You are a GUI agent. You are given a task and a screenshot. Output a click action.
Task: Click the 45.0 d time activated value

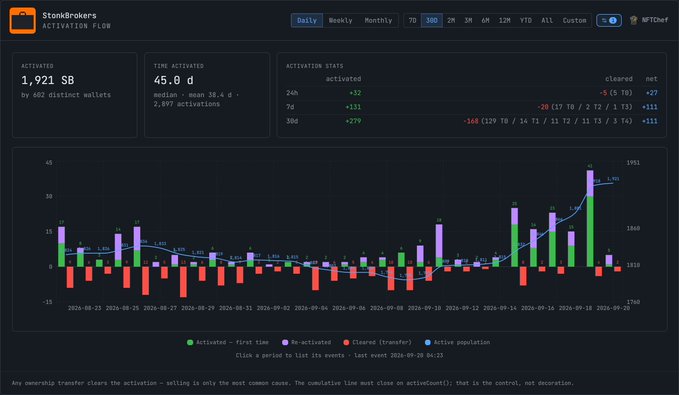point(174,80)
